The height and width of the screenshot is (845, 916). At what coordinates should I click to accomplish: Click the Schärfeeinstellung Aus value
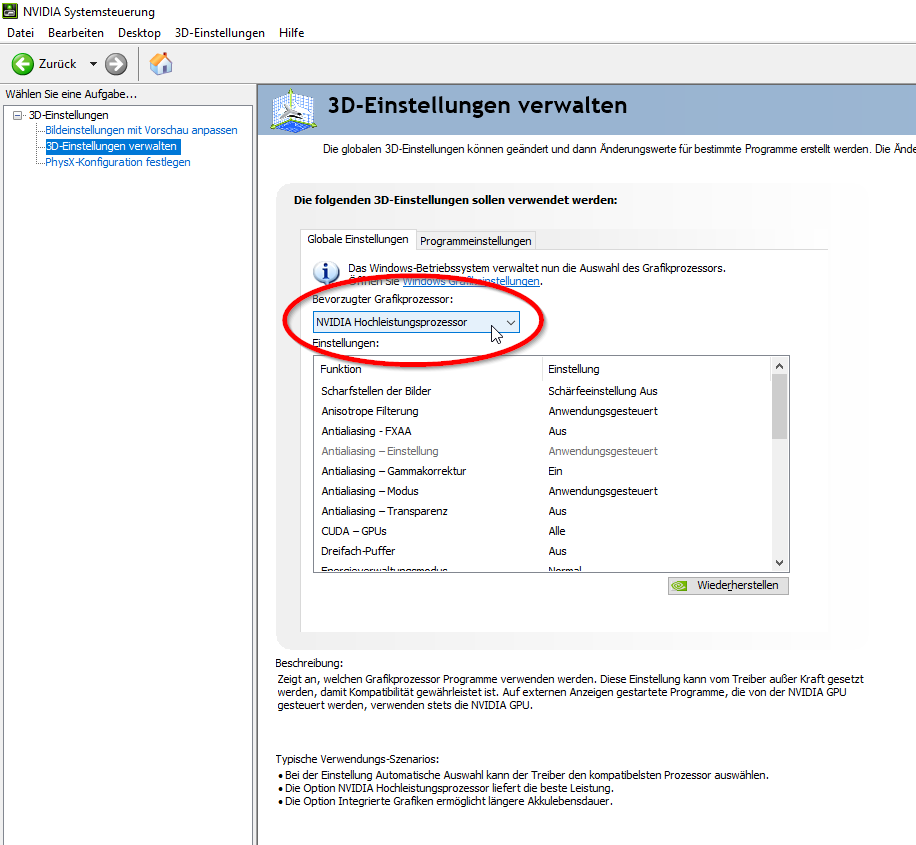(602, 391)
